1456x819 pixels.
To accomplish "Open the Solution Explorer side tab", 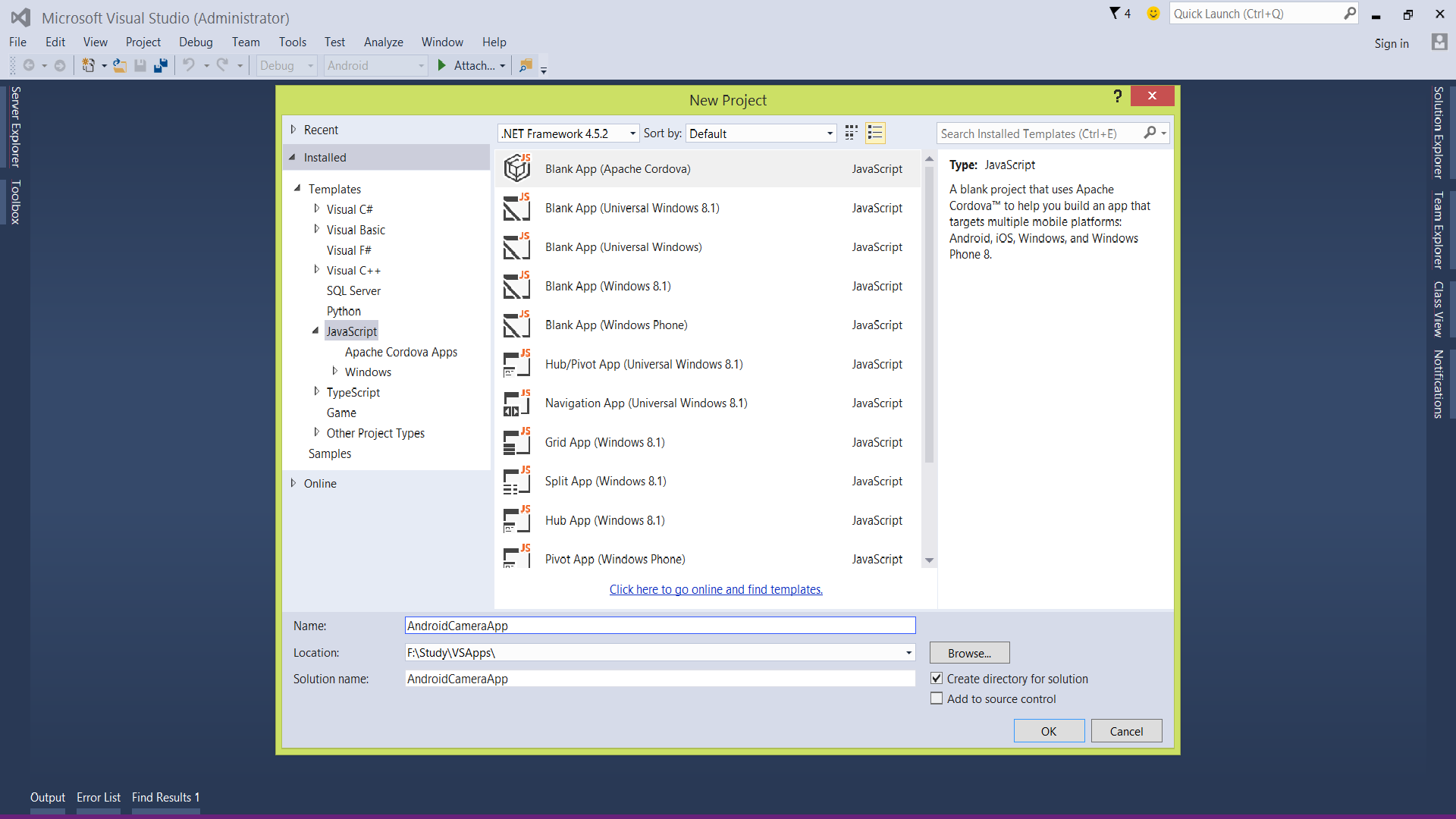I will 1439,132.
